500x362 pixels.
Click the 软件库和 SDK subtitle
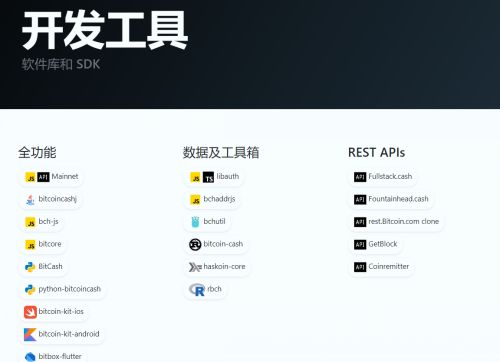click(x=61, y=64)
